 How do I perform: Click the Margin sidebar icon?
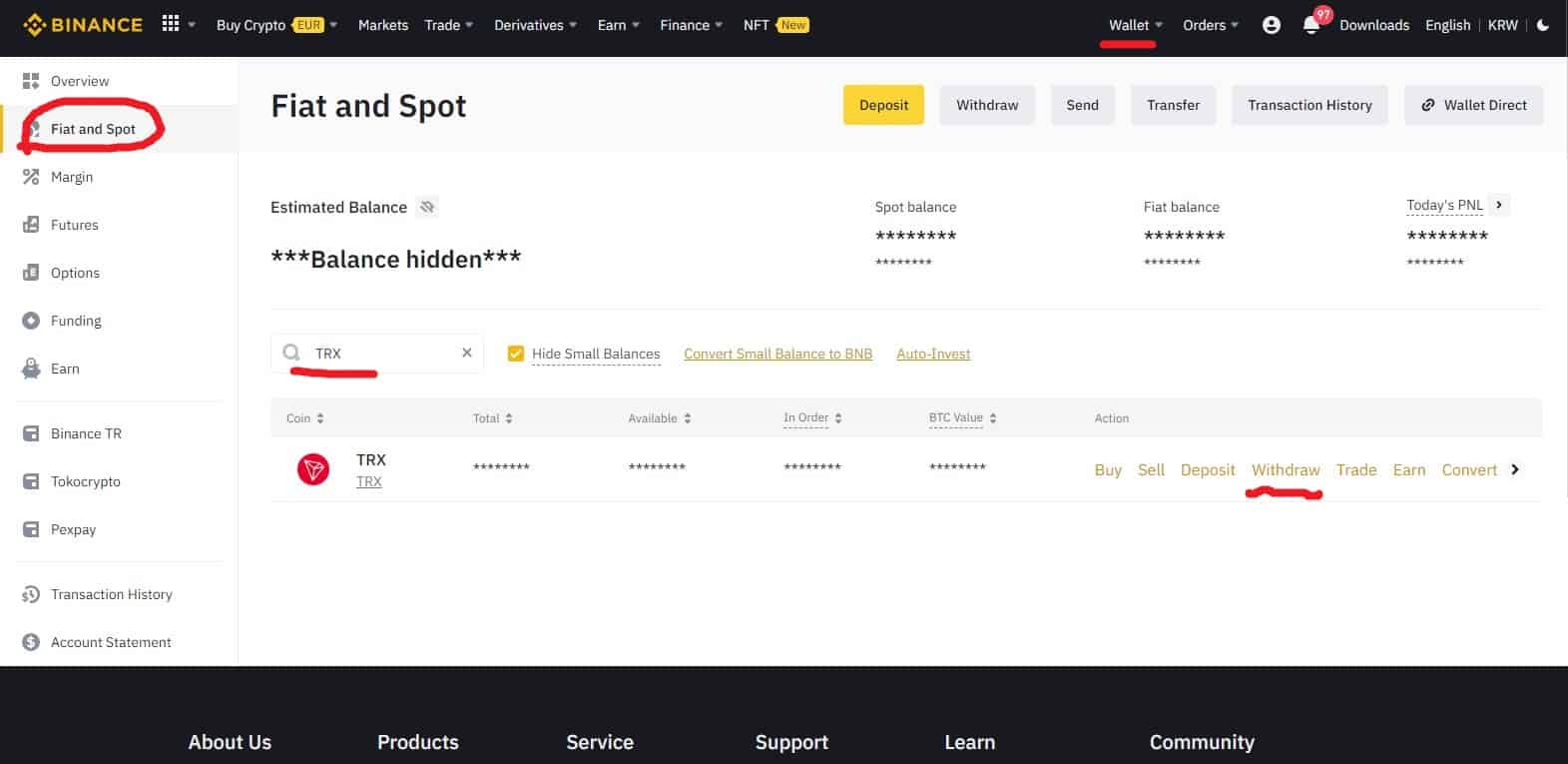click(x=31, y=177)
